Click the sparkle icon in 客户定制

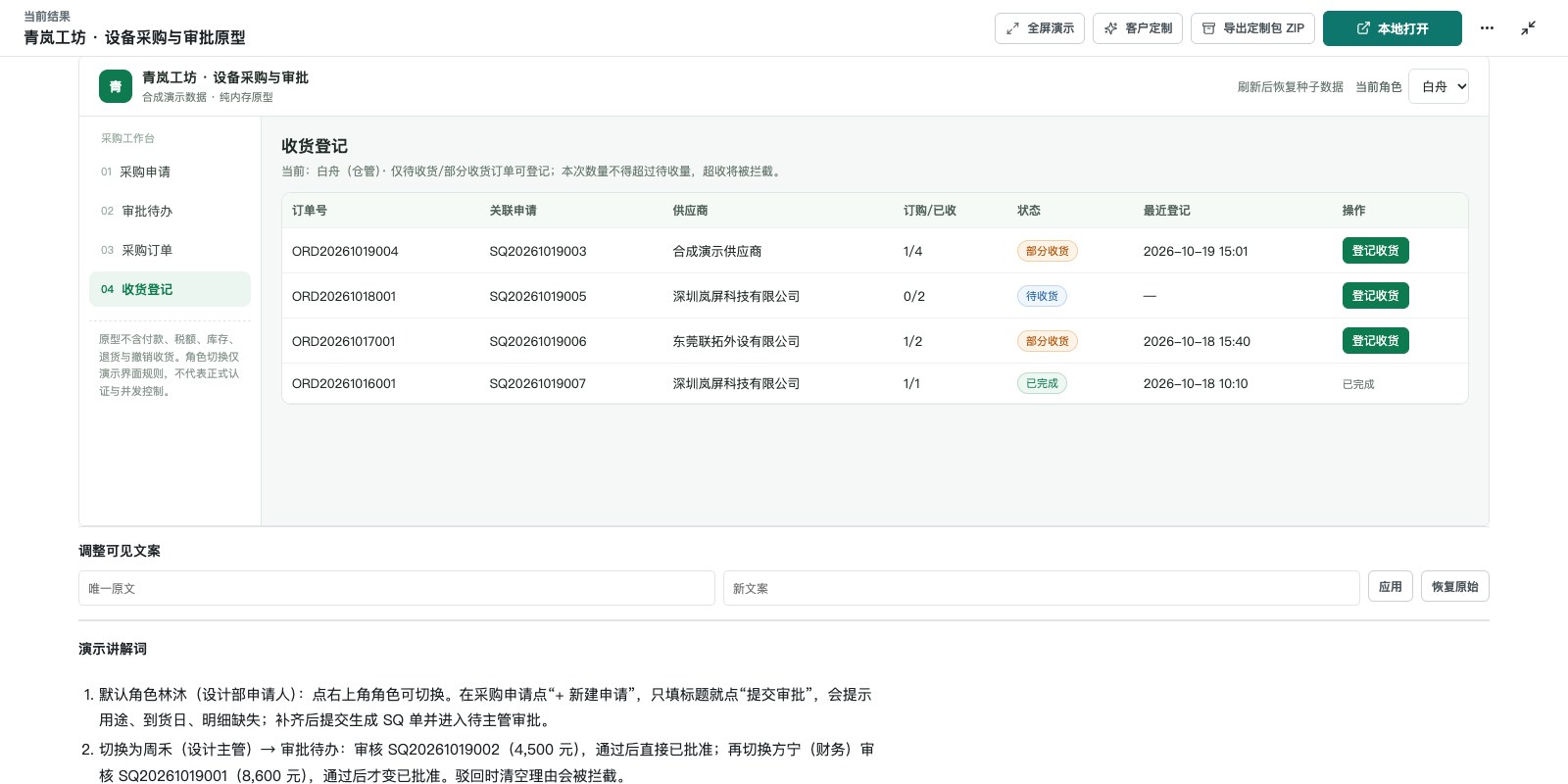coord(1110,28)
